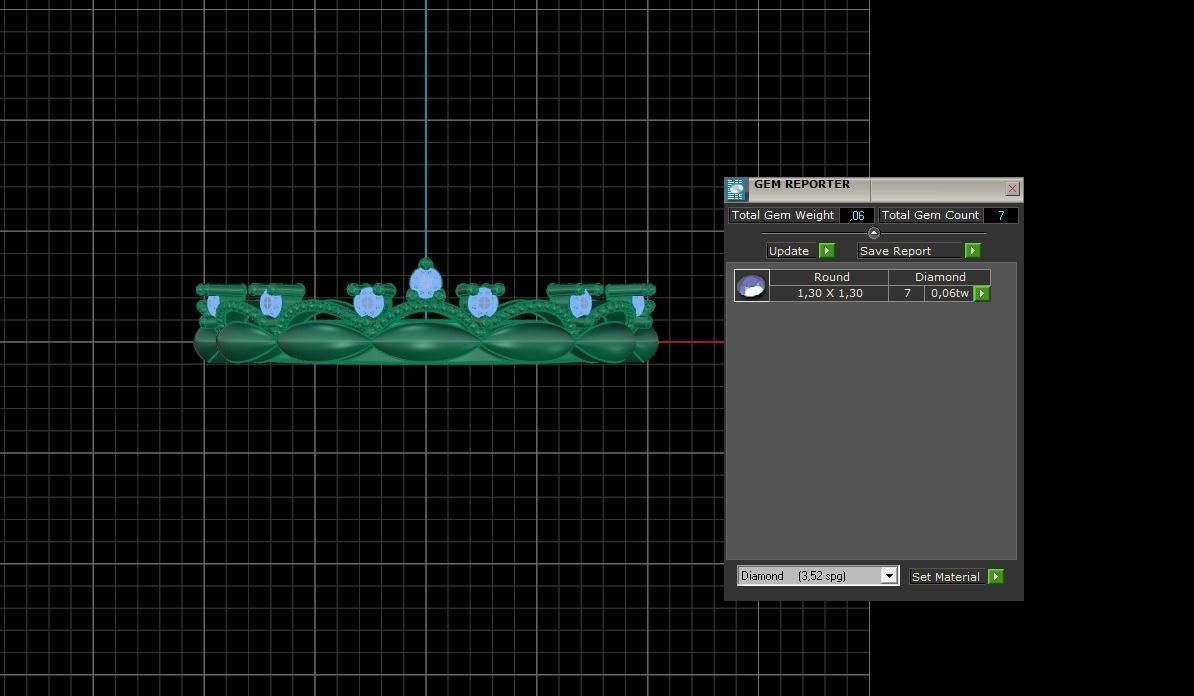Click the Update button

(x=791, y=251)
